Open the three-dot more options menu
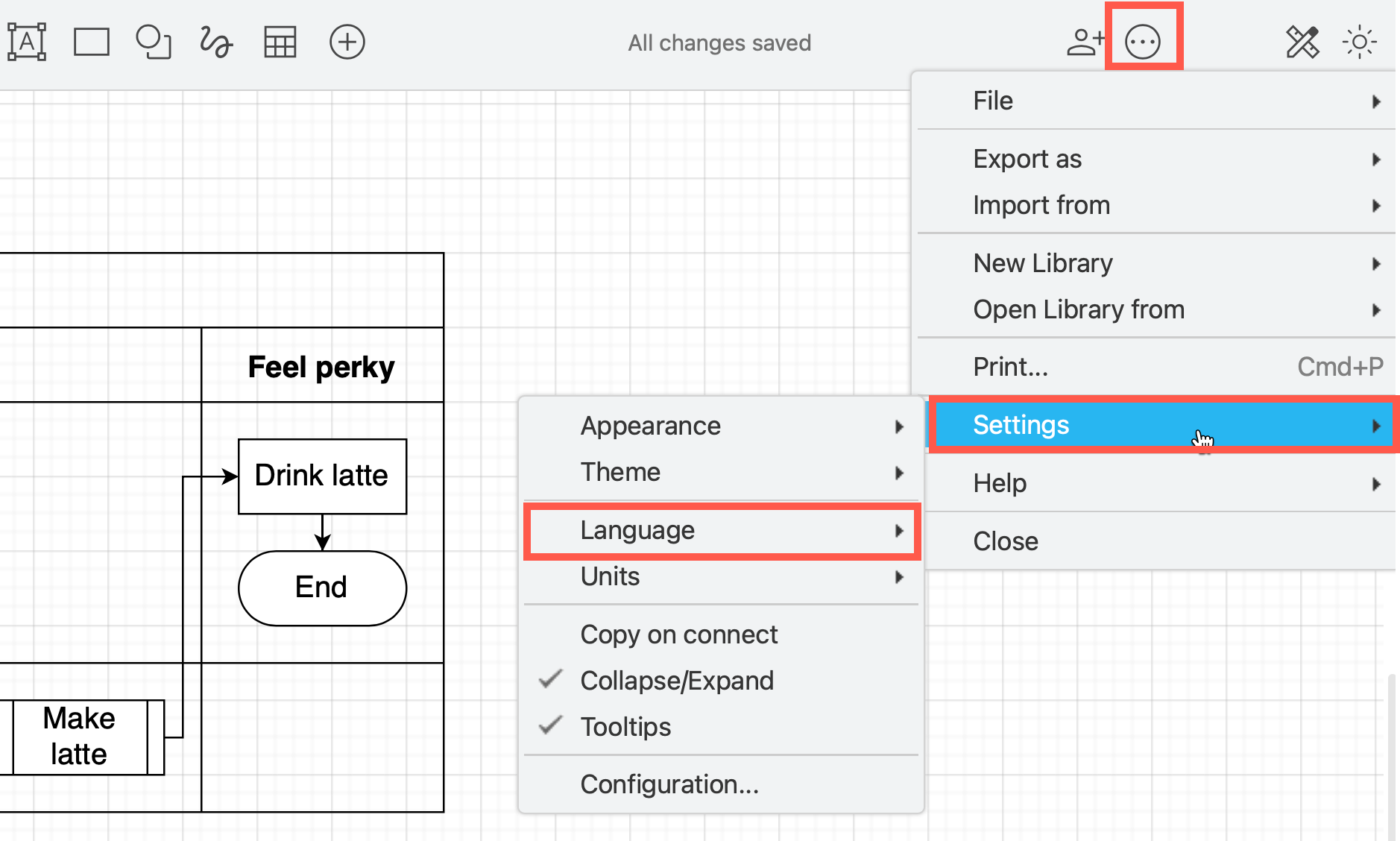This screenshot has width=1400, height=841. pyautogui.click(x=1143, y=41)
